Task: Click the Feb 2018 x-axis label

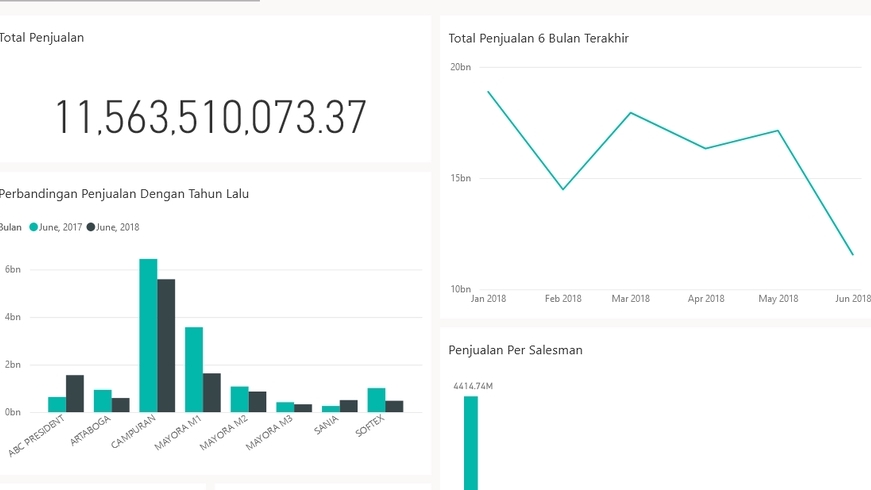Action: (563, 299)
